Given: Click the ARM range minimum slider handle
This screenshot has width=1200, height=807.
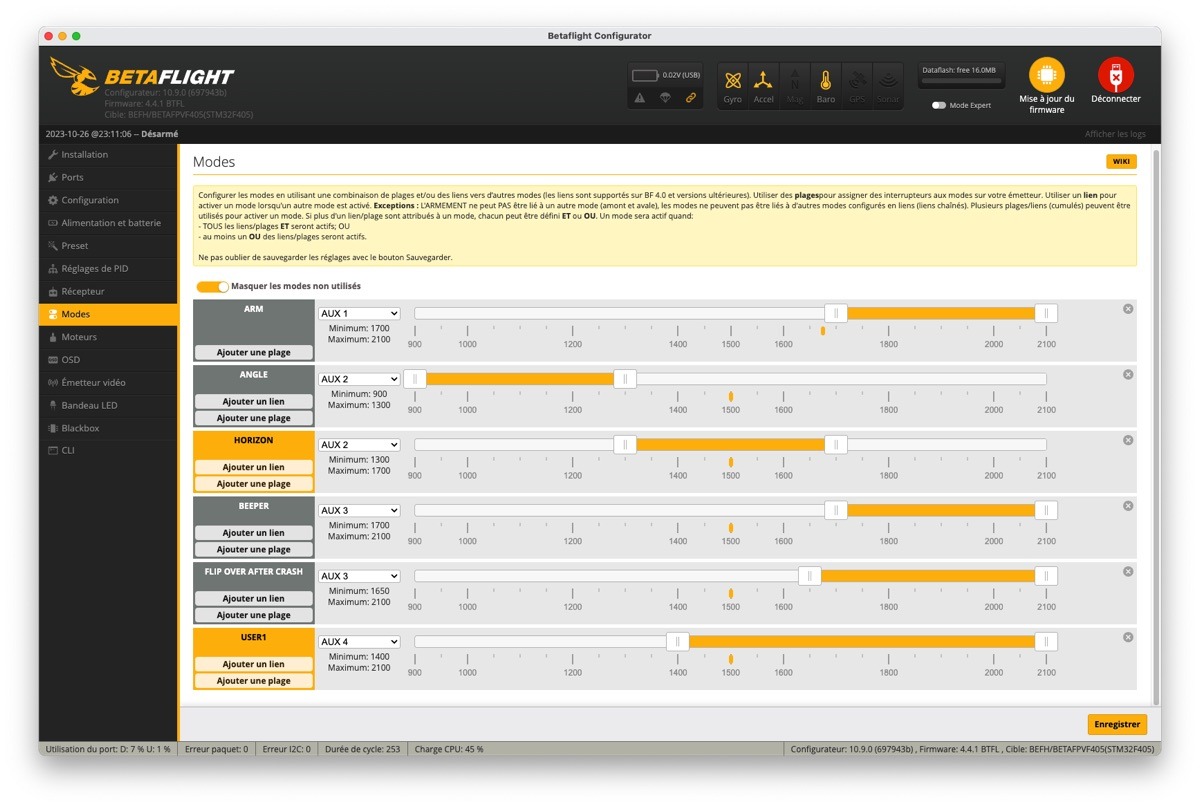Looking at the screenshot, I should (836, 313).
